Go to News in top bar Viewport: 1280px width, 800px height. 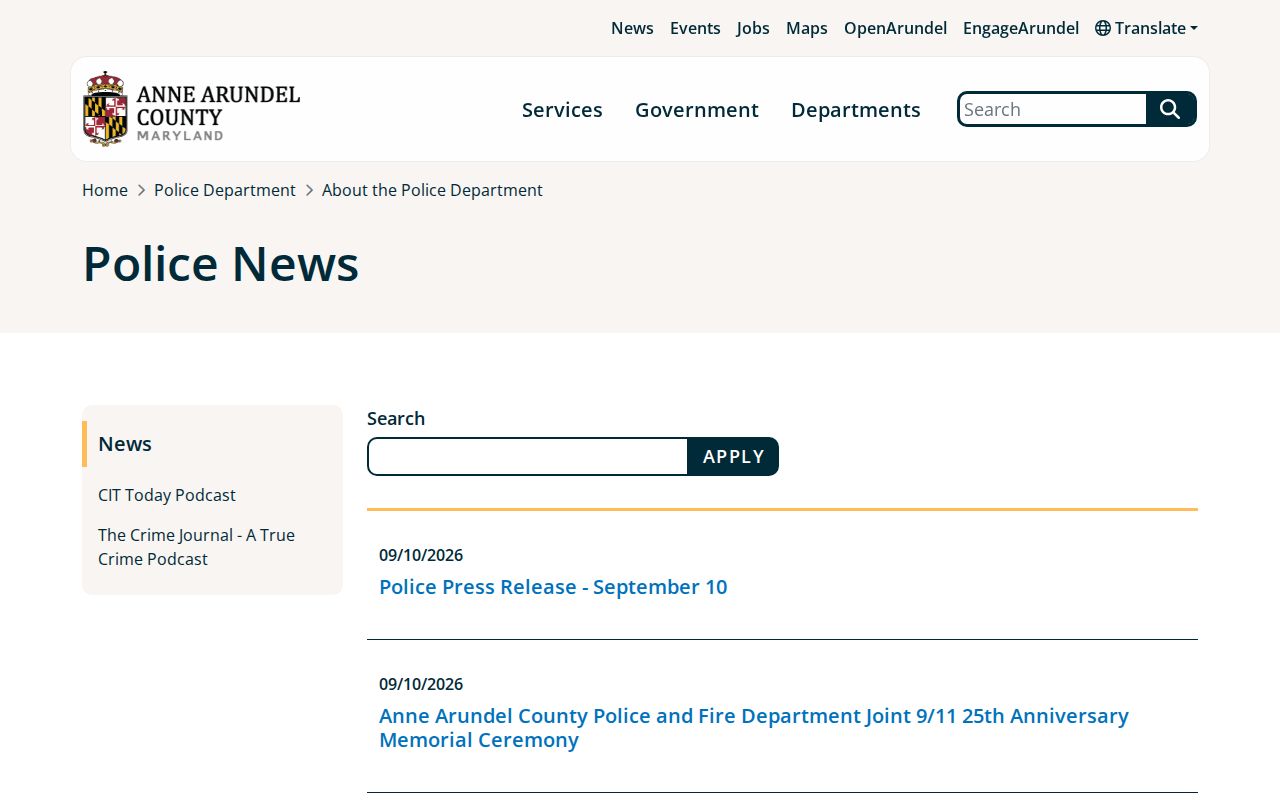[632, 28]
